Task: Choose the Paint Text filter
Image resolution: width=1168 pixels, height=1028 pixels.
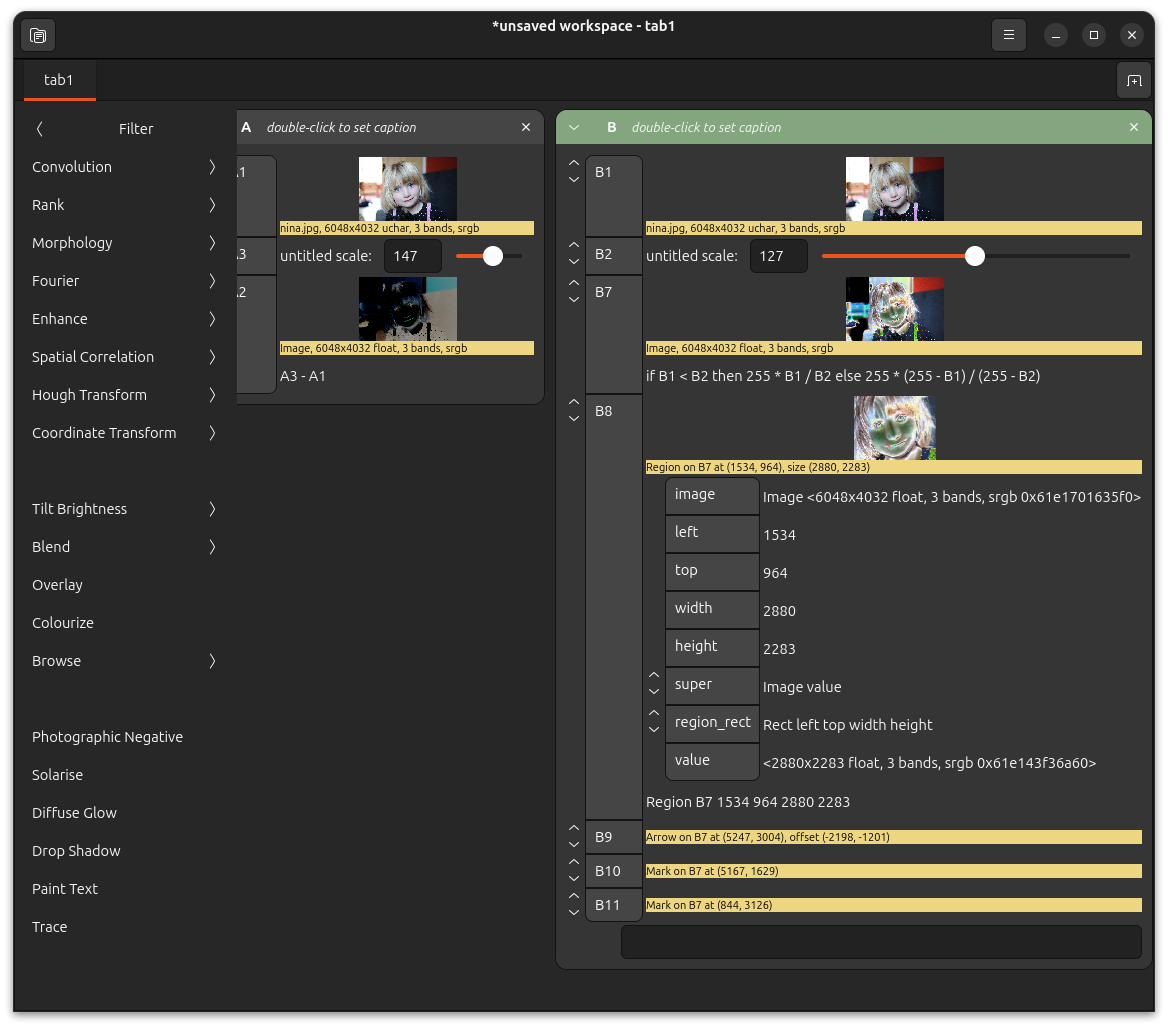Action: point(124,889)
